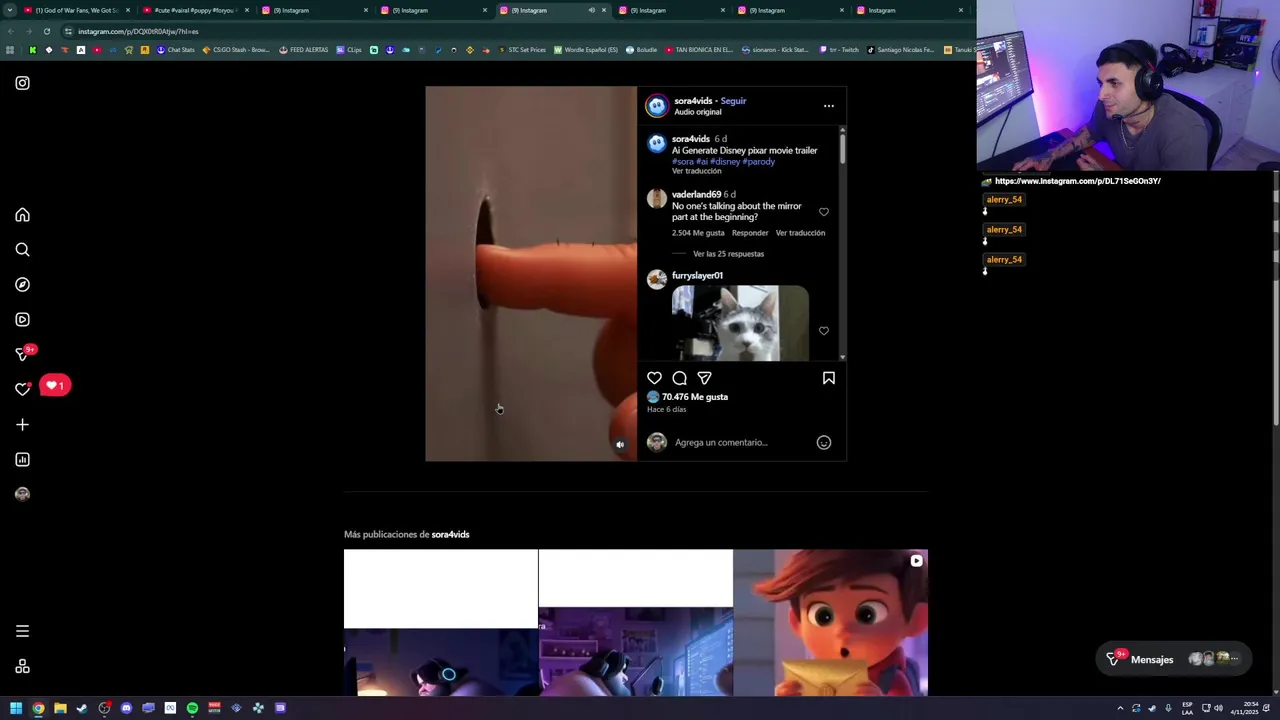
Task: Reply to vaderlander69 with Responder
Action: coord(750,233)
